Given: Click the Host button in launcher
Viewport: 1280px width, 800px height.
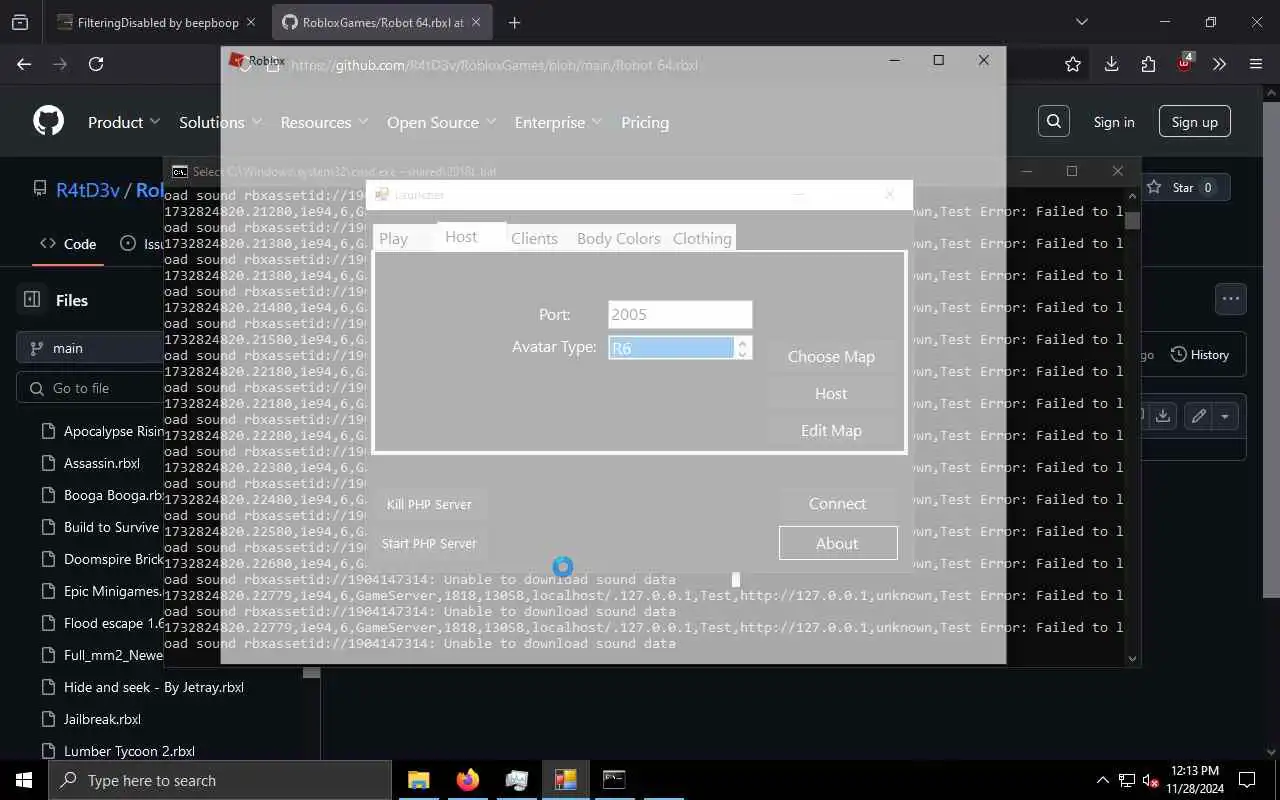Looking at the screenshot, I should tap(831, 393).
